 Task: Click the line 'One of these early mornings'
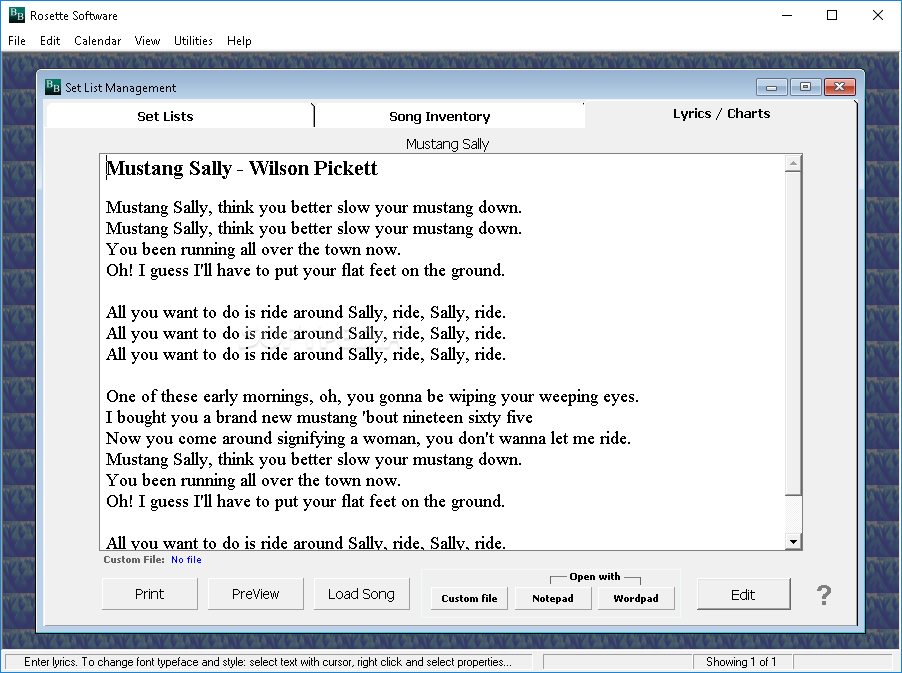pyautogui.click(x=372, y=396)
